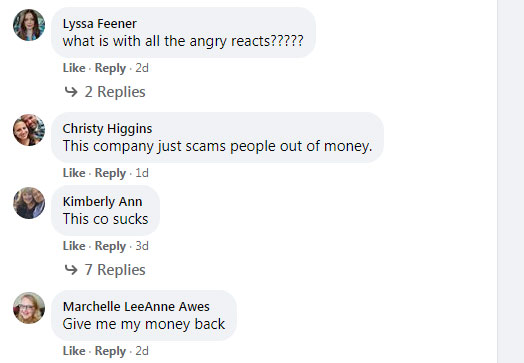This screenshot has width=524, height=363.
Task: Expand 7 Replies under Kimberly Ann's comment
Action: (x=115, y=269)
